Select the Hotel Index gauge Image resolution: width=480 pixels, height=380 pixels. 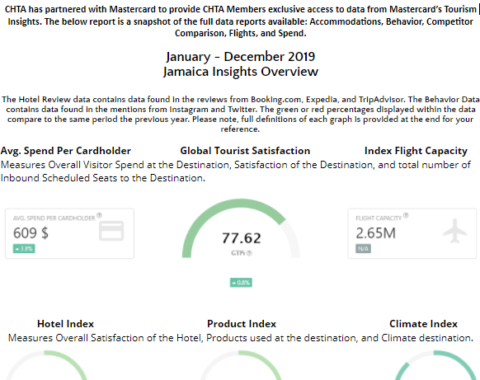(x=47, y=365)
